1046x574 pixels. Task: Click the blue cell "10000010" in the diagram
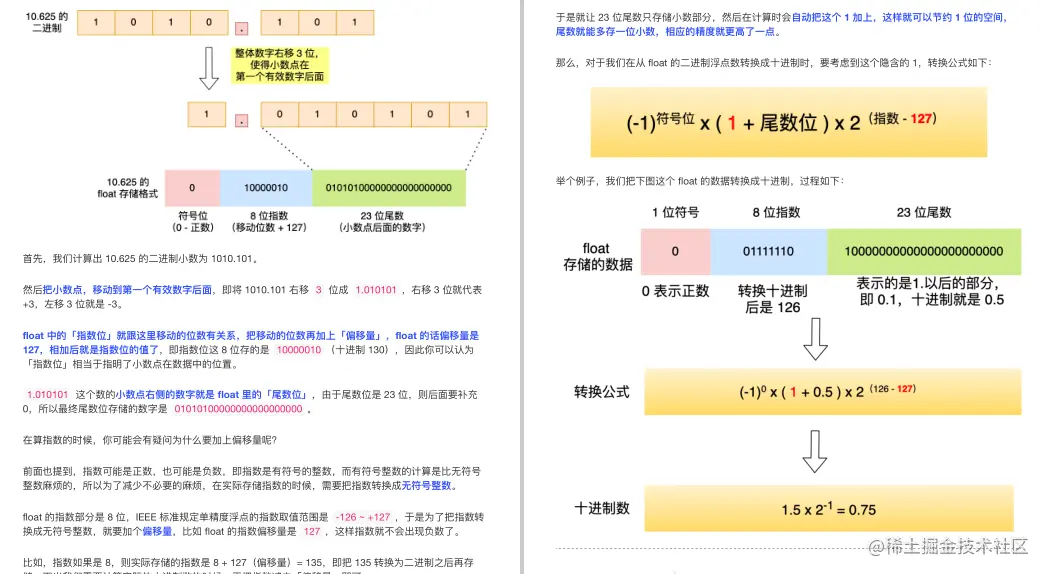tap(266, 188)
